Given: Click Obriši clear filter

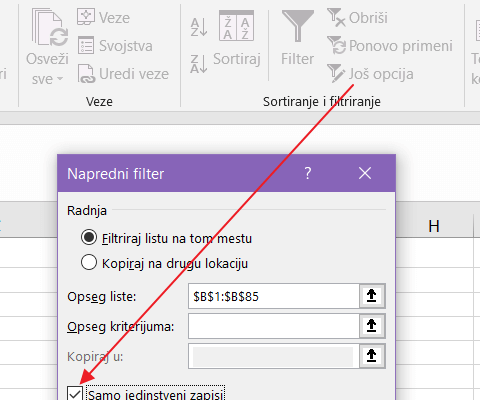Looking at the screenshot, I should (x=357, y=17).
